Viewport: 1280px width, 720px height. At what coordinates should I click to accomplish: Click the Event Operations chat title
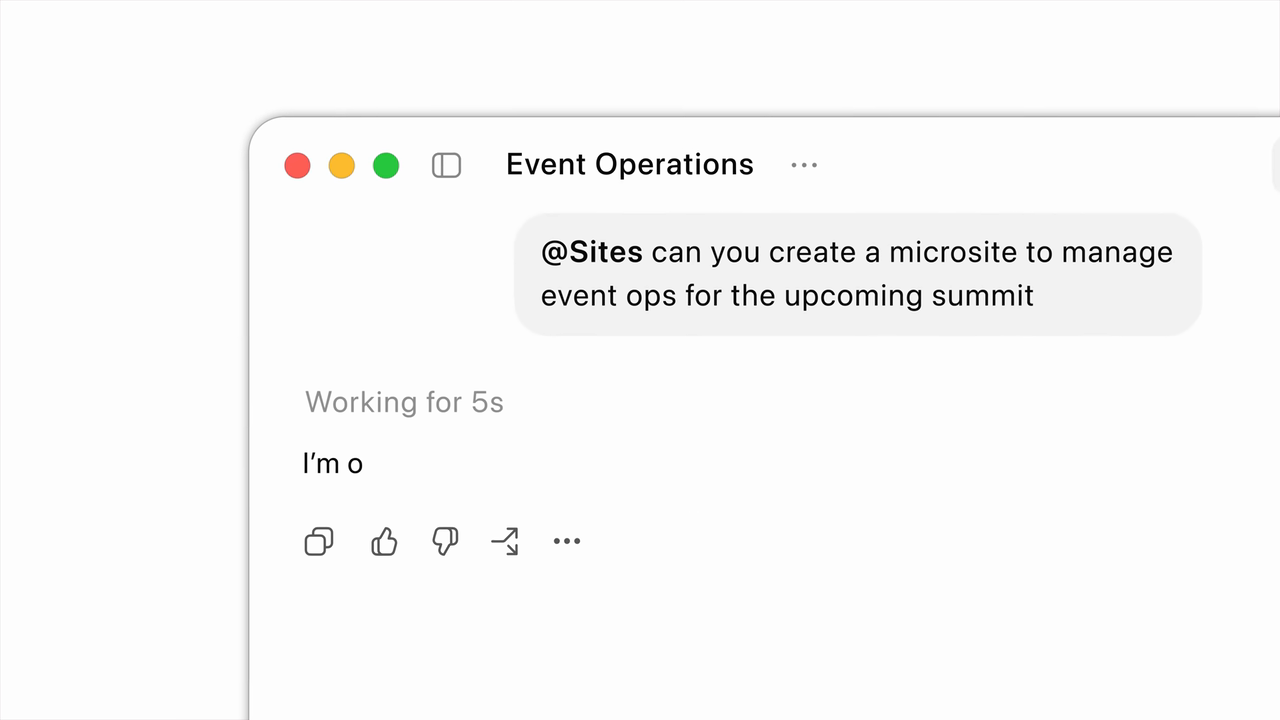pos(630,164)
